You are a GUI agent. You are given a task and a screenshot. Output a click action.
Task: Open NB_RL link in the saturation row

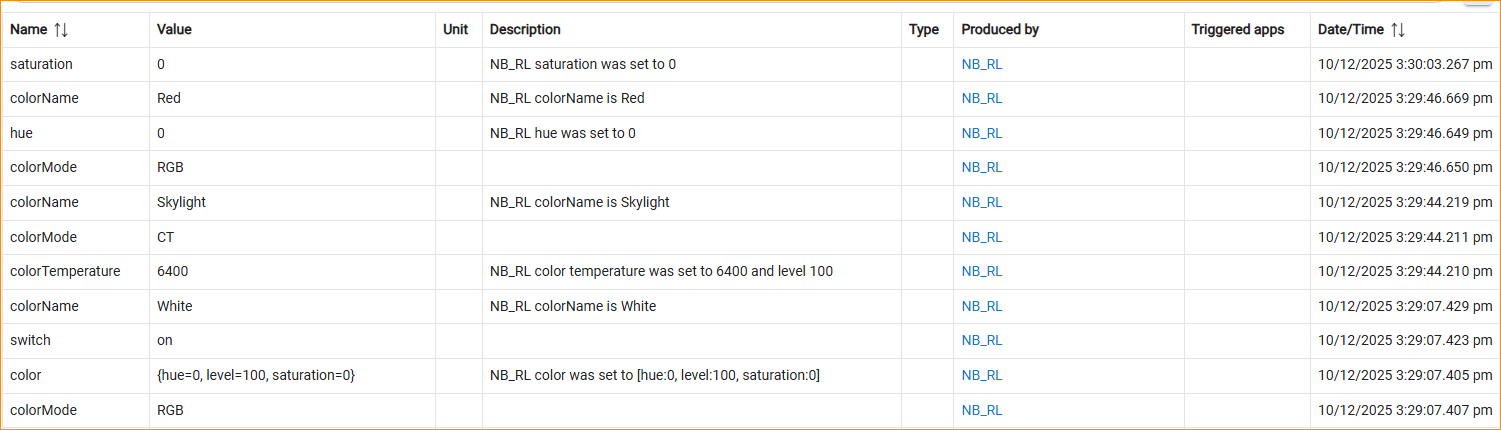pos(982,64)
